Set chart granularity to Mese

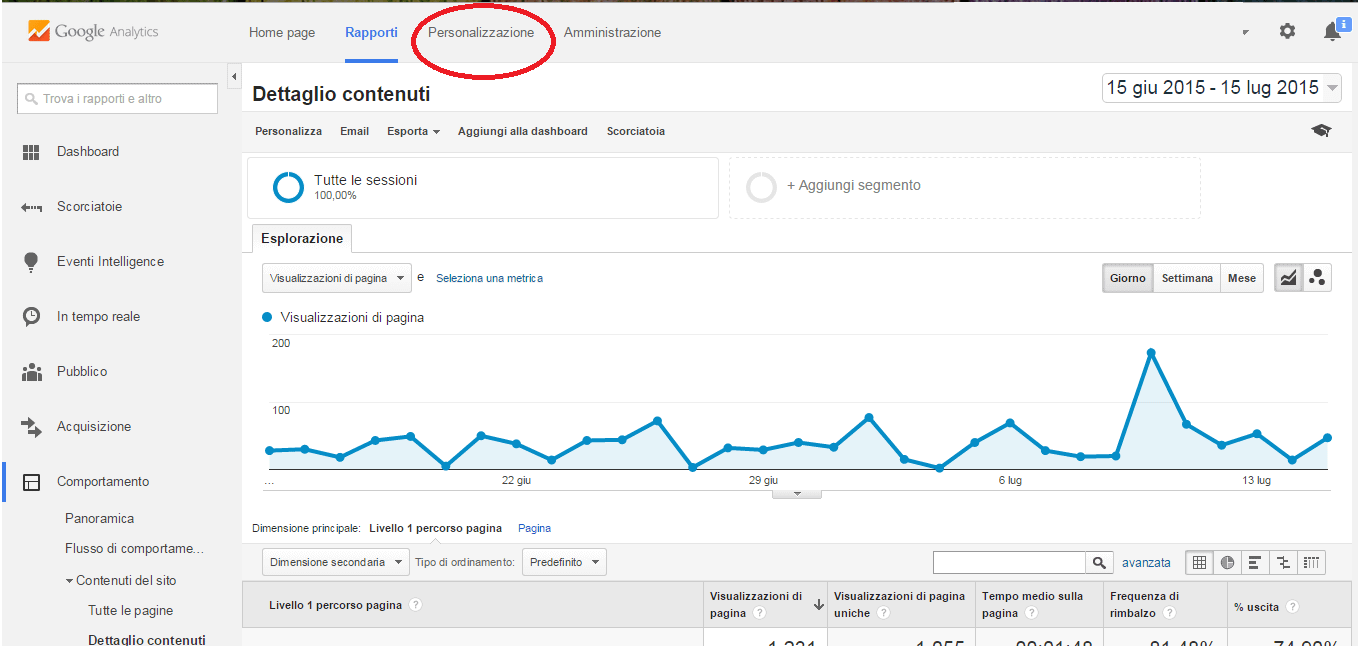[x=1242, y=278]
